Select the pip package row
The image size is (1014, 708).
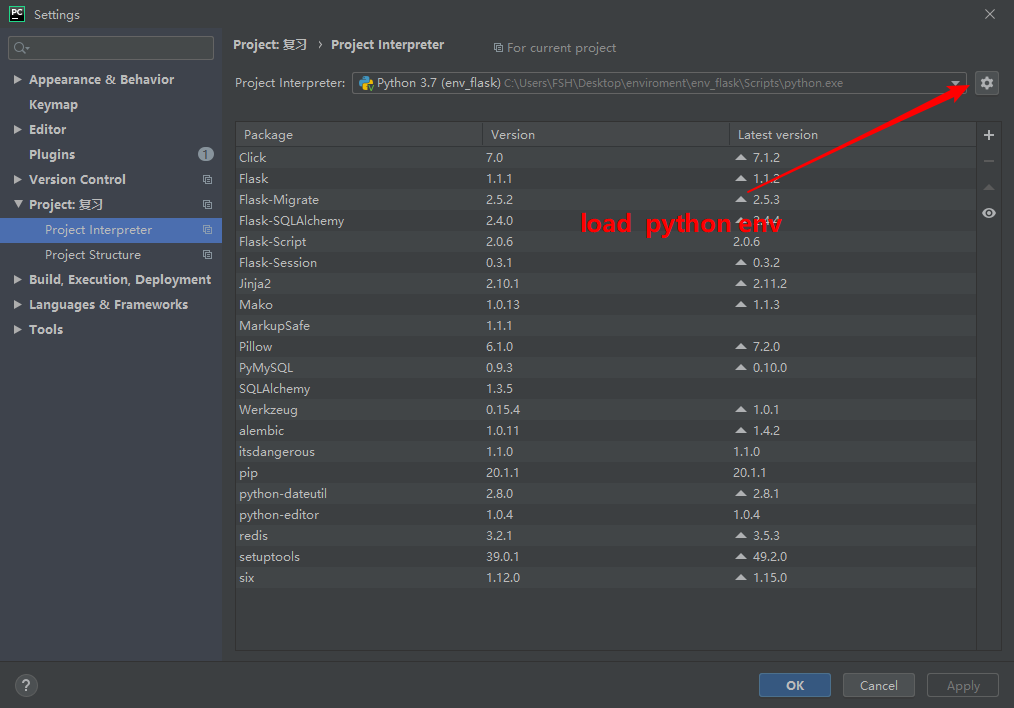[x=605, y=473]
